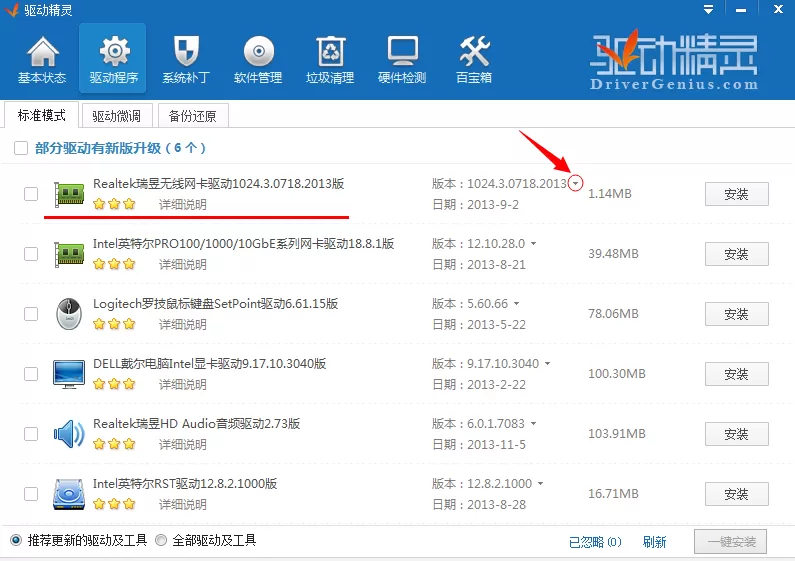Screen dimensions: 795x561
Task: Open the 已忽略 (0) link
Action: tap(595, 542)
